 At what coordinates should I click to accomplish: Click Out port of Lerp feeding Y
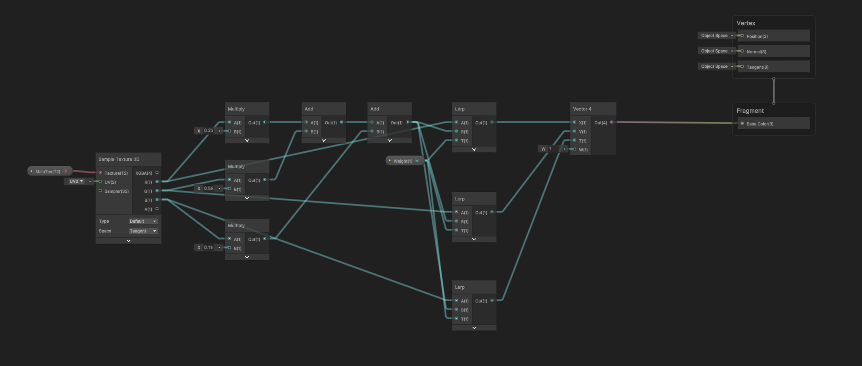pos(492,212)
